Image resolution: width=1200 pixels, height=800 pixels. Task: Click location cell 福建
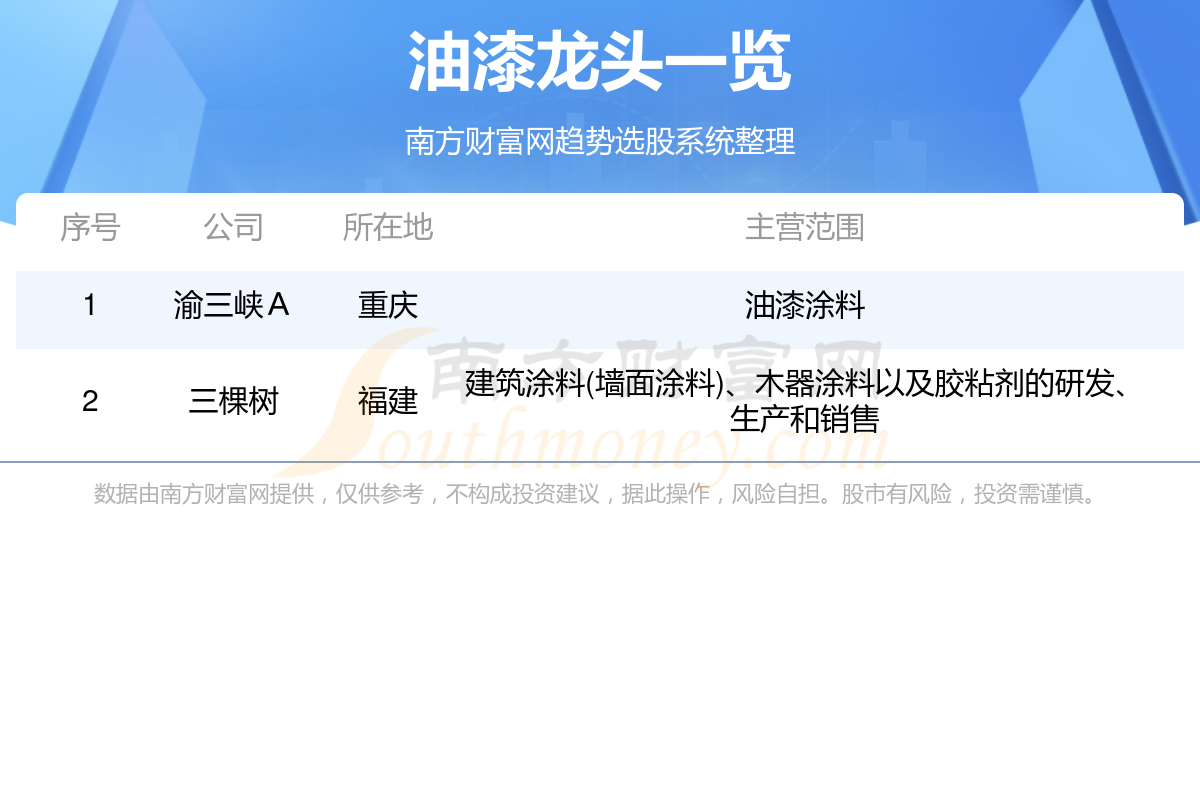pyautogui.click(x=388, y=401)
